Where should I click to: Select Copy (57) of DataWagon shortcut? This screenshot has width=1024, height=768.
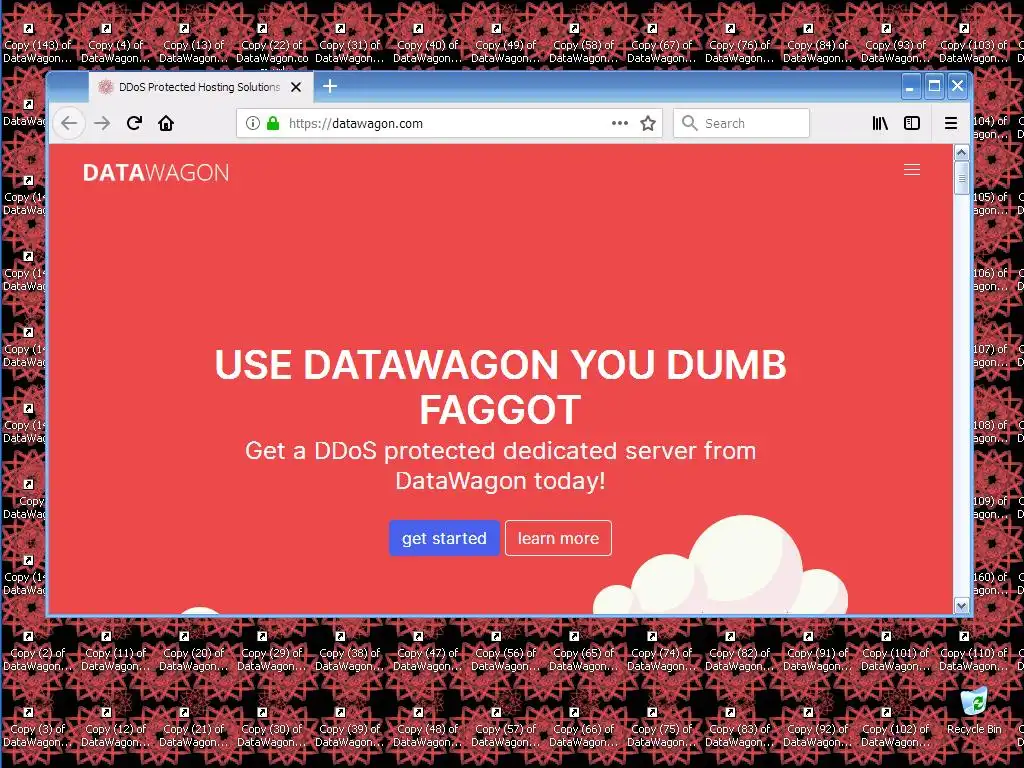pos(505,727)
